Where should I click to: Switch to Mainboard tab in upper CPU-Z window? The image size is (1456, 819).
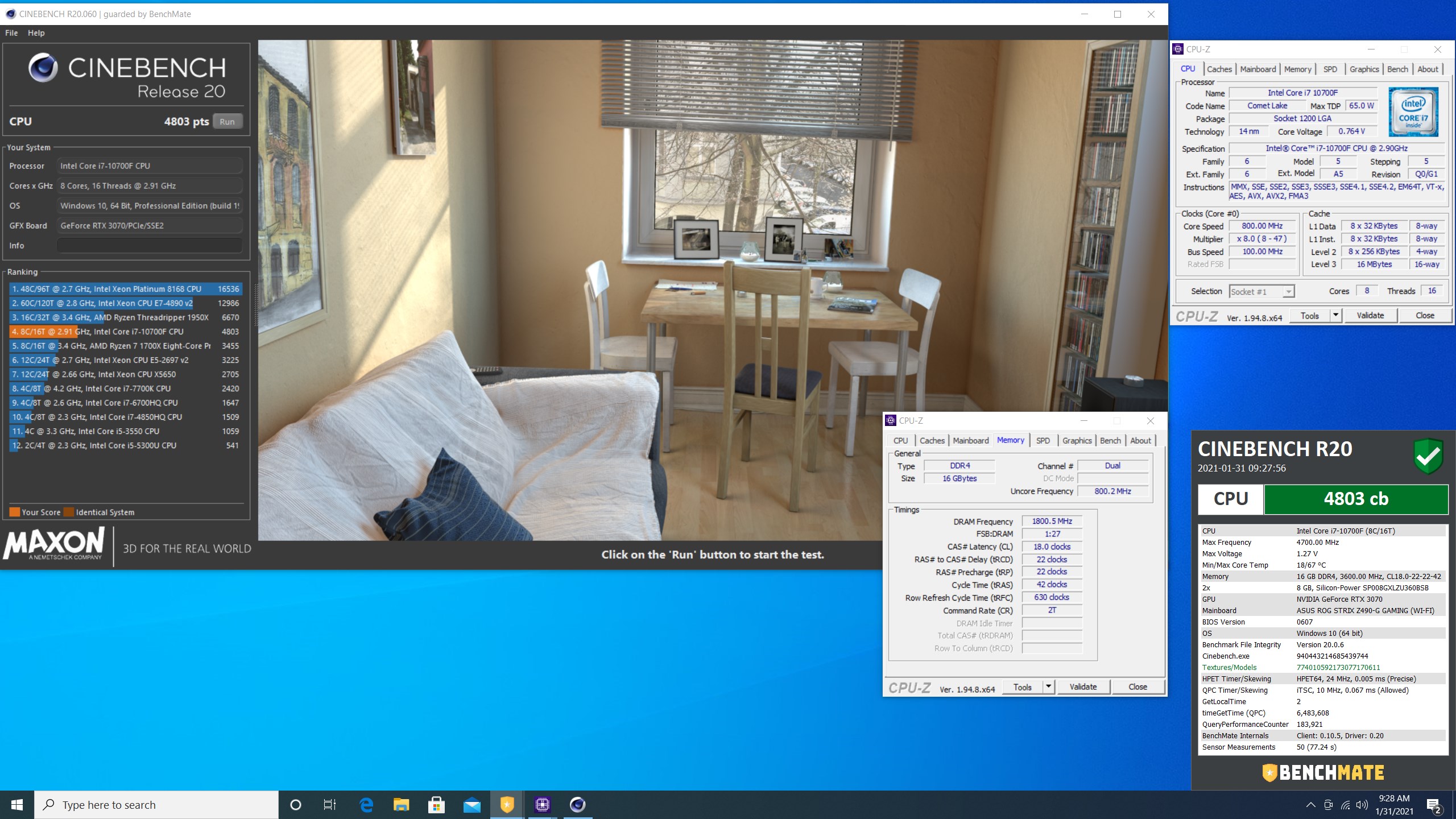coord(1258,69)
